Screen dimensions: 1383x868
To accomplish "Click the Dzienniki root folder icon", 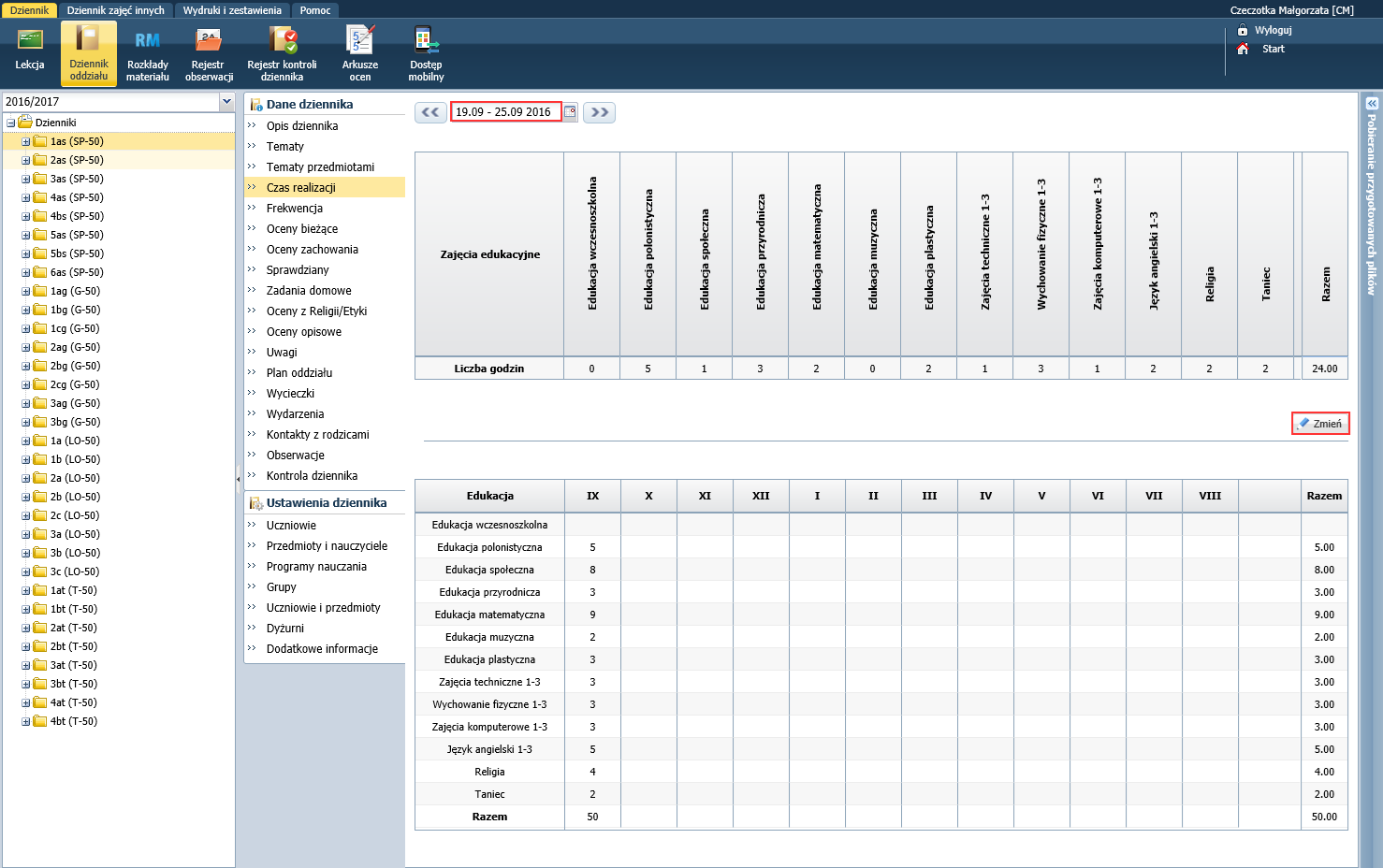I will tap(25, 123).
